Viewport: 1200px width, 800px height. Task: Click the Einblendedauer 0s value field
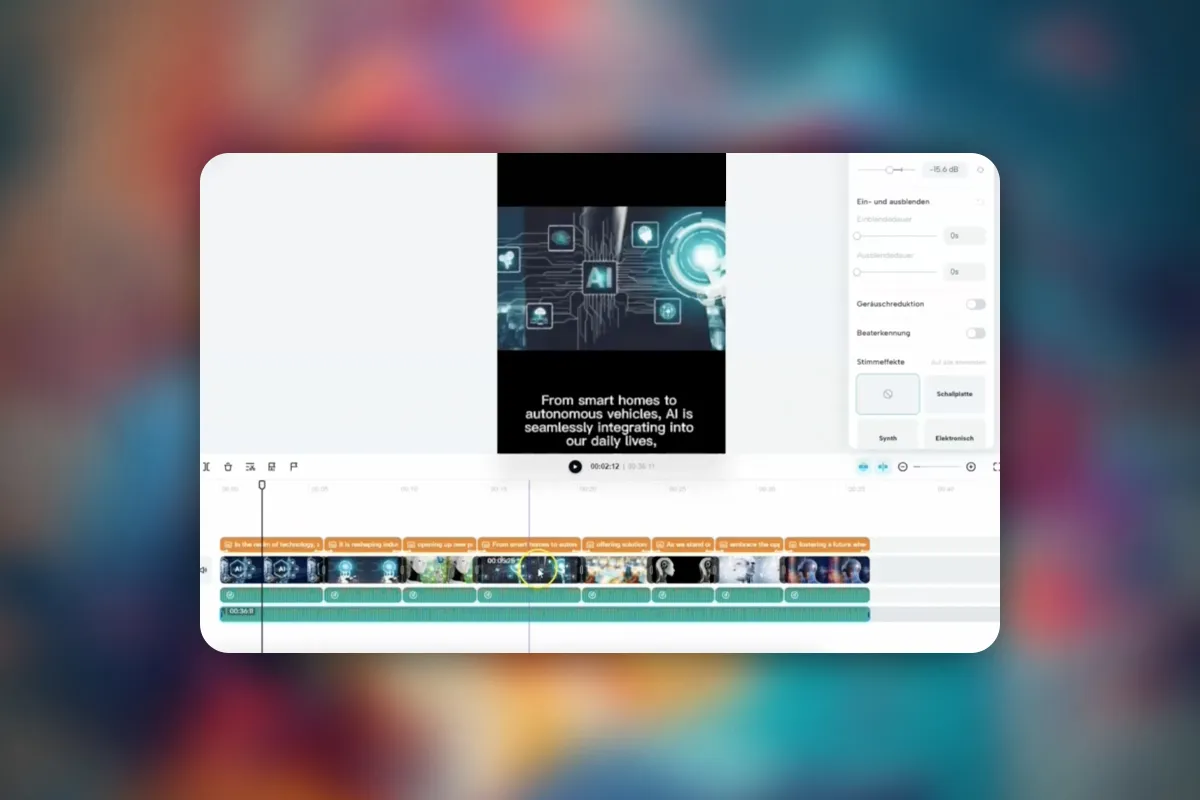pos(965,236)
